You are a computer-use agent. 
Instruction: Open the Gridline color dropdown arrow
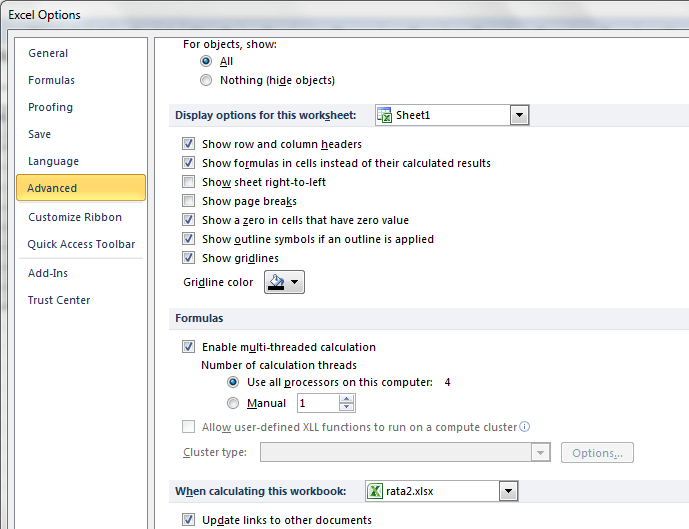pyautogui.click(x=296, y=283)
